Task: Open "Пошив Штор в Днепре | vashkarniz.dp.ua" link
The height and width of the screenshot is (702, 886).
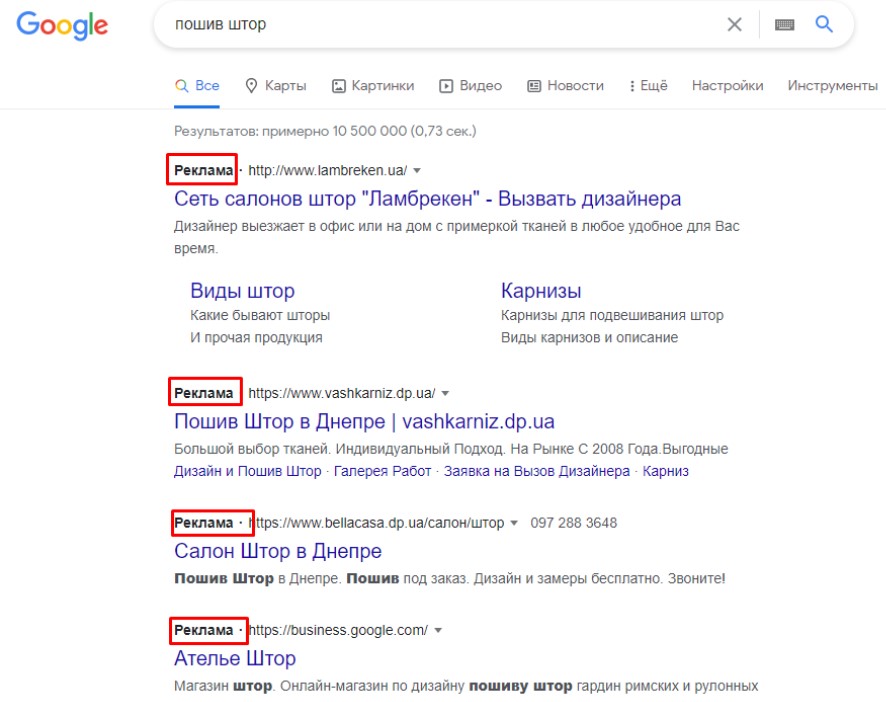Action: point(364,422)
